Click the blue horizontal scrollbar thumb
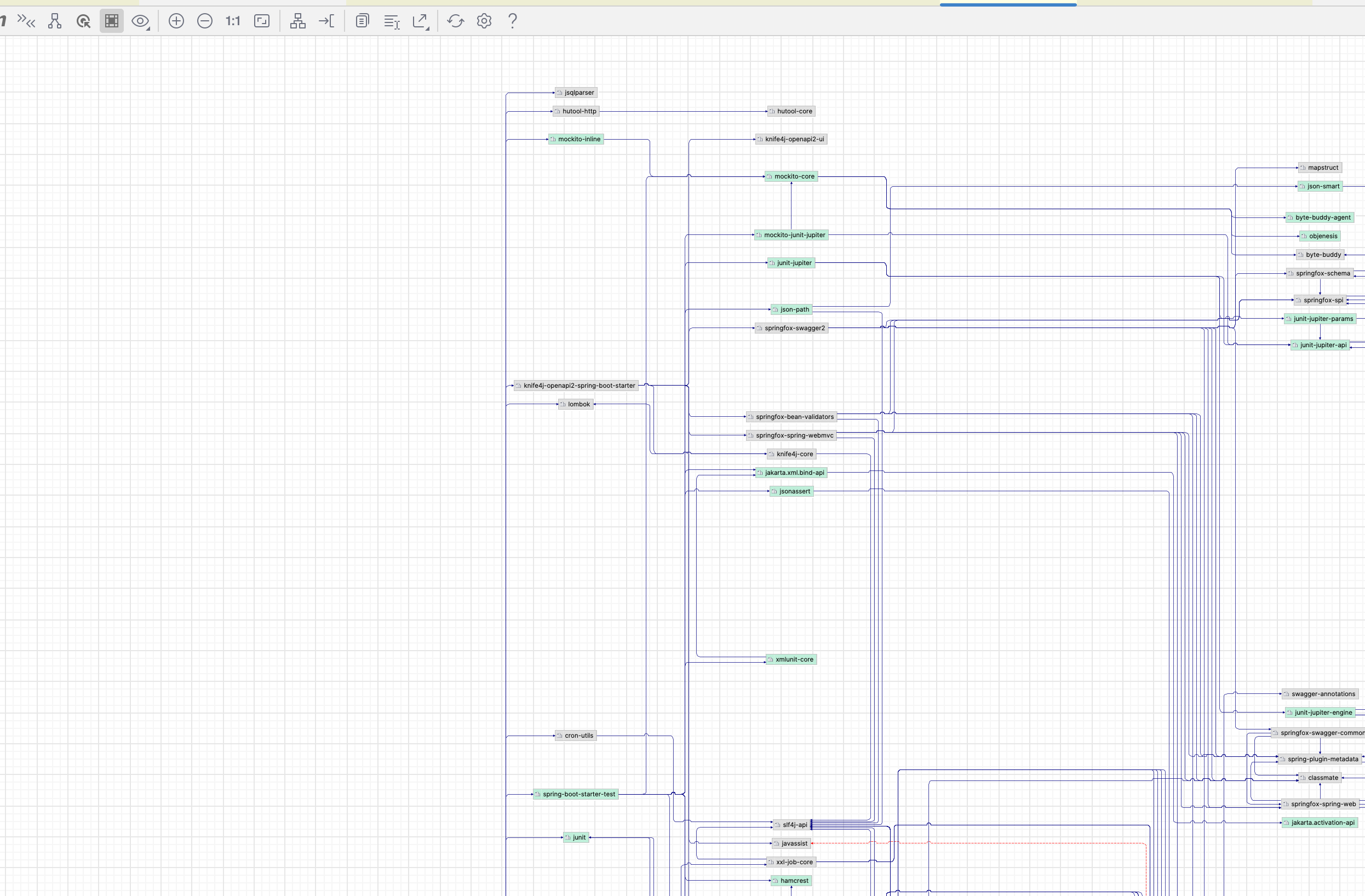 point(1008,4)
